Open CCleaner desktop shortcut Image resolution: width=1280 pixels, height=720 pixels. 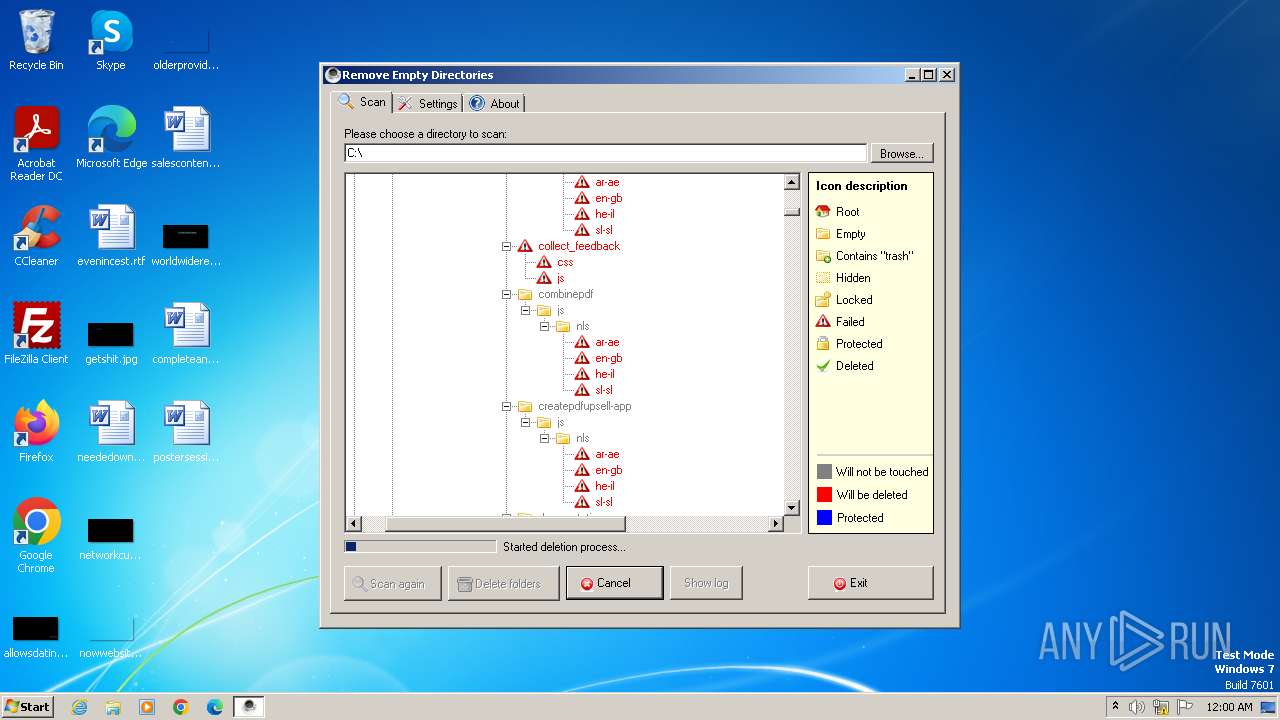coord(36,235)
